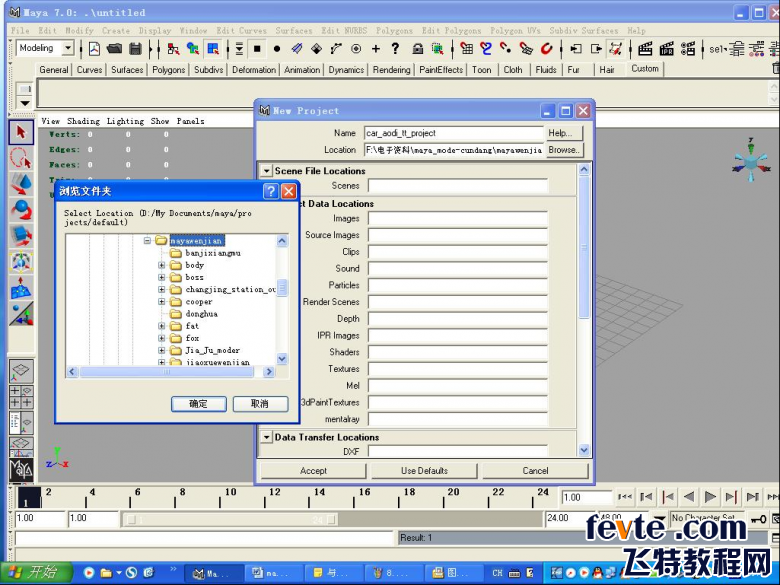Click the magnet snap icon
The width and height of the screenshot is (780, 585).
click(x=546, y=49)
